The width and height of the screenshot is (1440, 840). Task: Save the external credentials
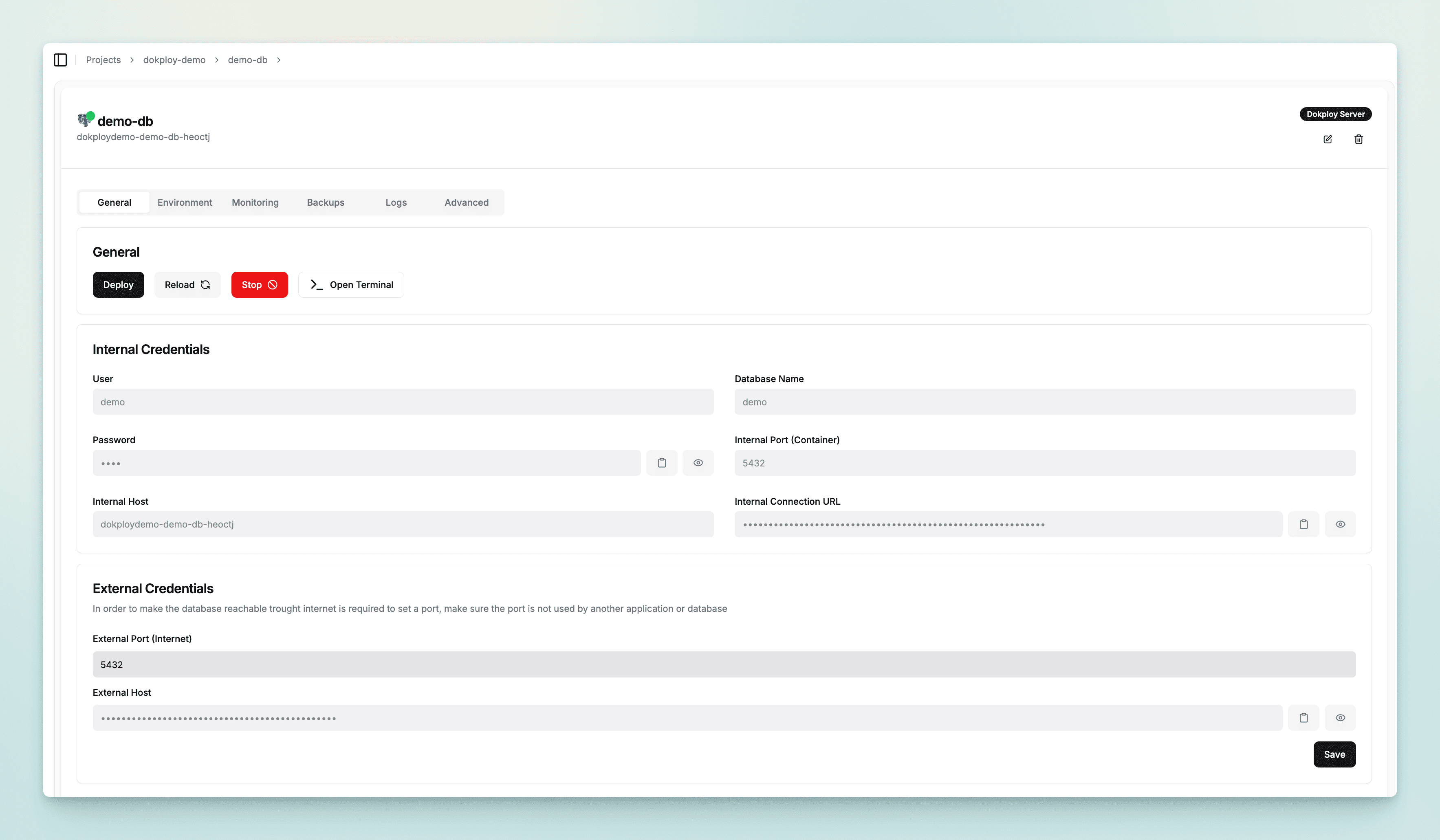(1334, 754)
